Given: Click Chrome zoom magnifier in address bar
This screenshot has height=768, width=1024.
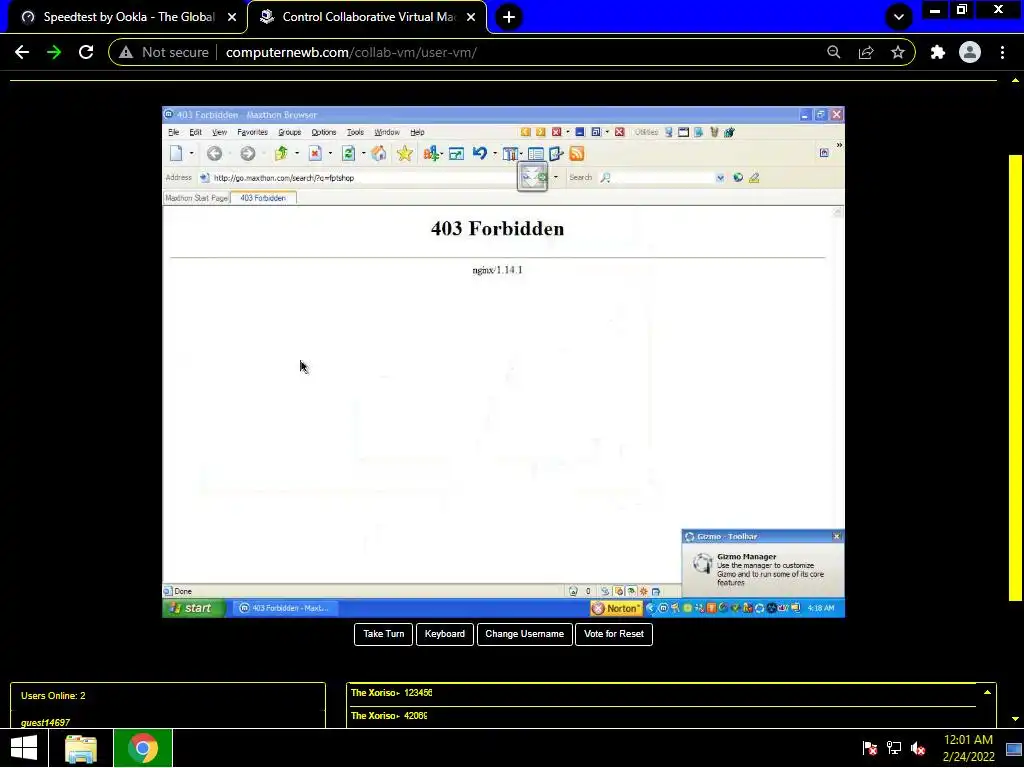Looking at the screenshot, I should pos(833,52).
